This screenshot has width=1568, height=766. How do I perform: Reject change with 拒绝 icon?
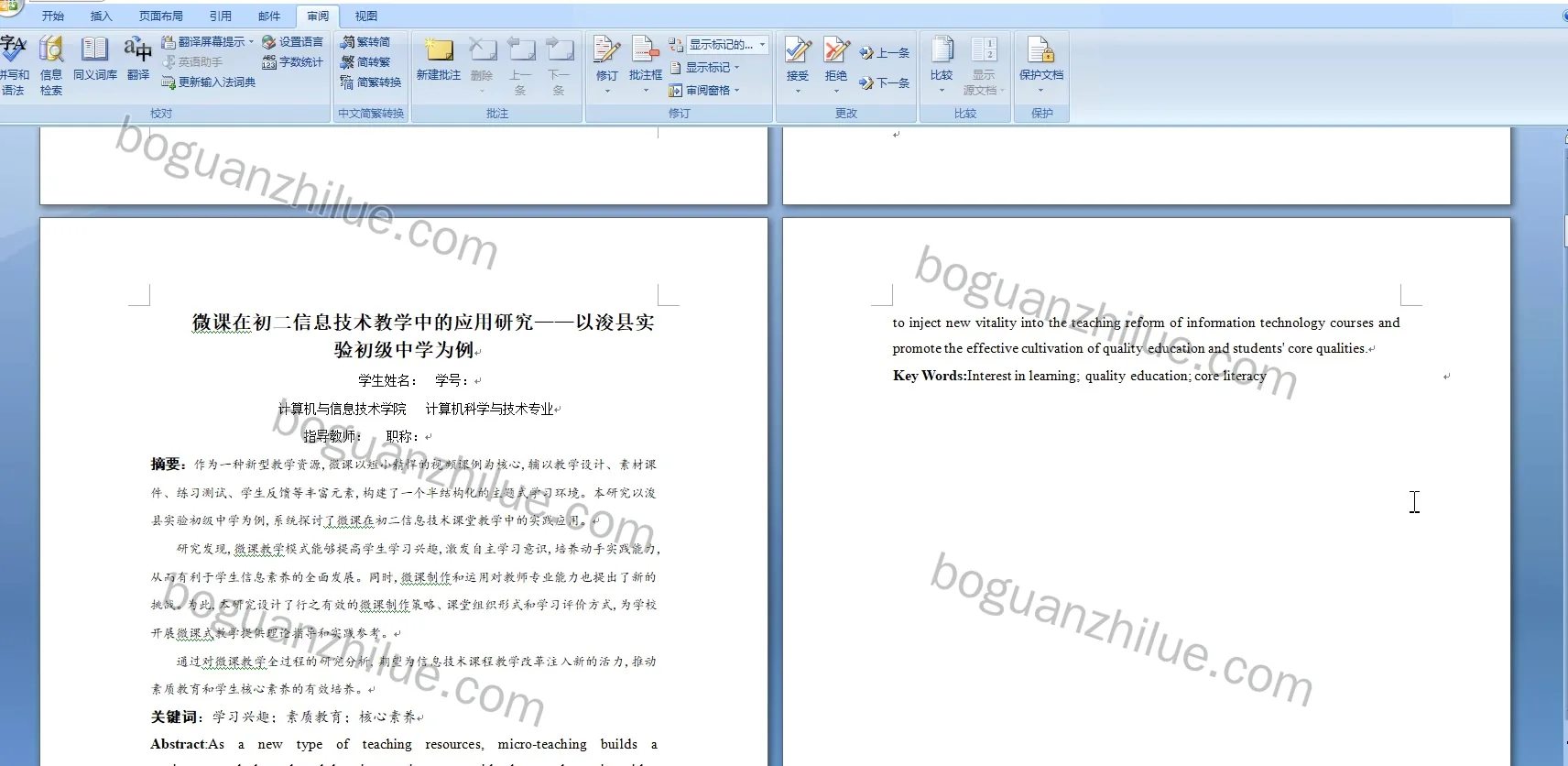[836, 49]
